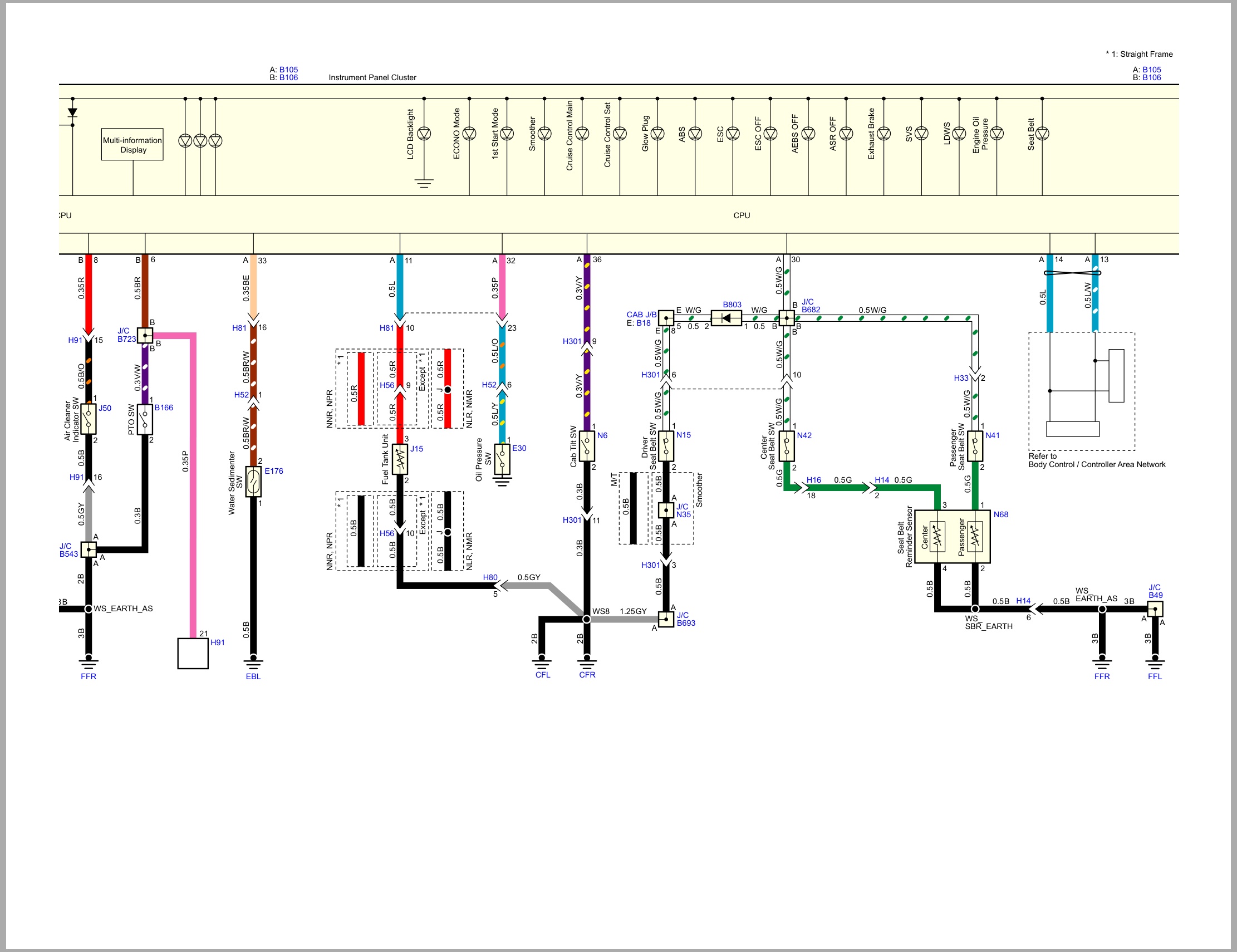Click the 'Instrument Panel Cluster' title text
This screenshot has height=952, width=1237.
coord(372,77)
